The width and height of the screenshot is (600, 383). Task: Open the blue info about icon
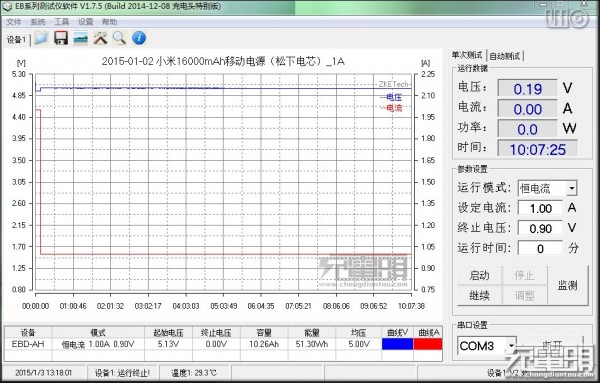pos(139,38)
